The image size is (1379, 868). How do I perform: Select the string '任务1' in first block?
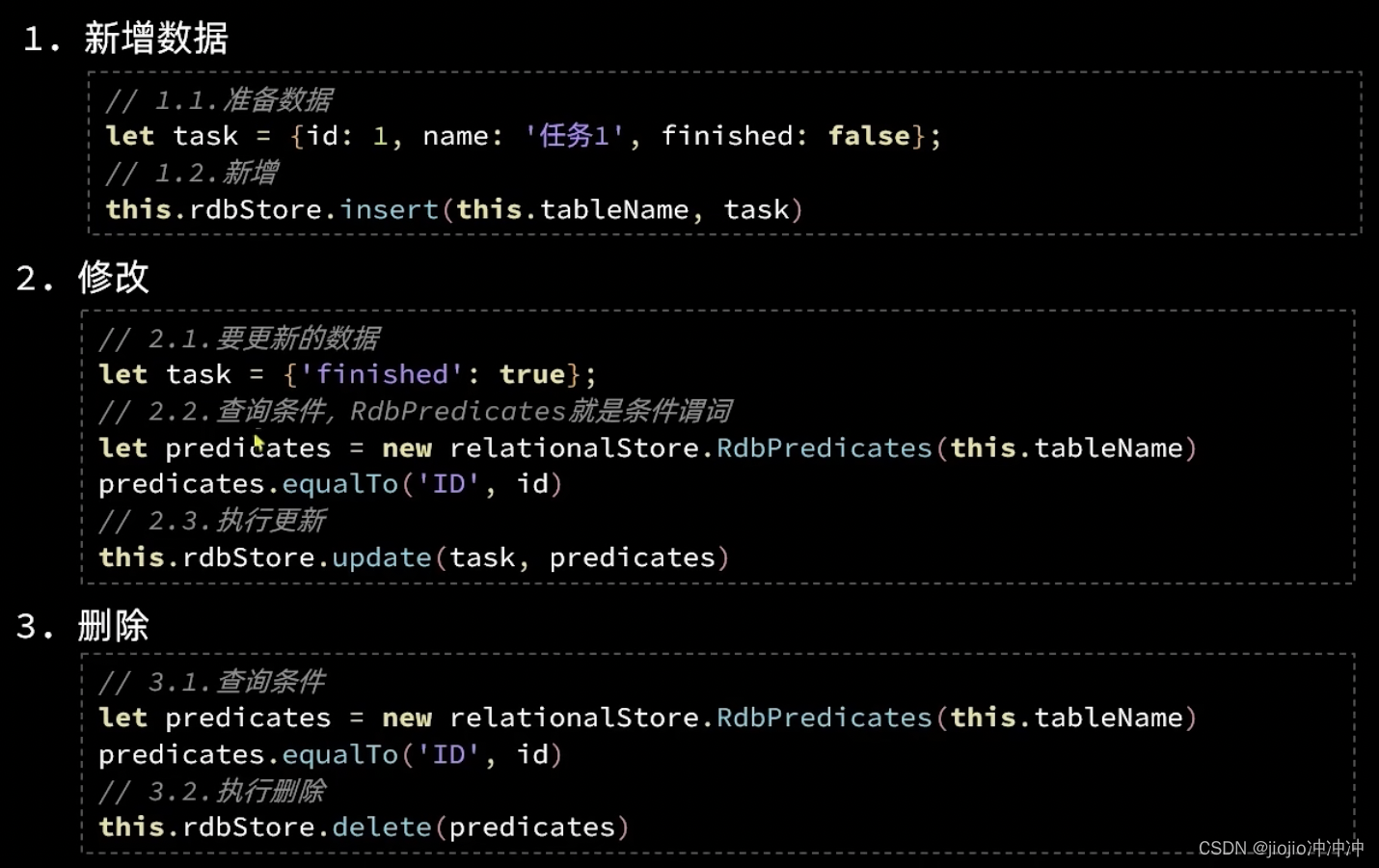575,136
